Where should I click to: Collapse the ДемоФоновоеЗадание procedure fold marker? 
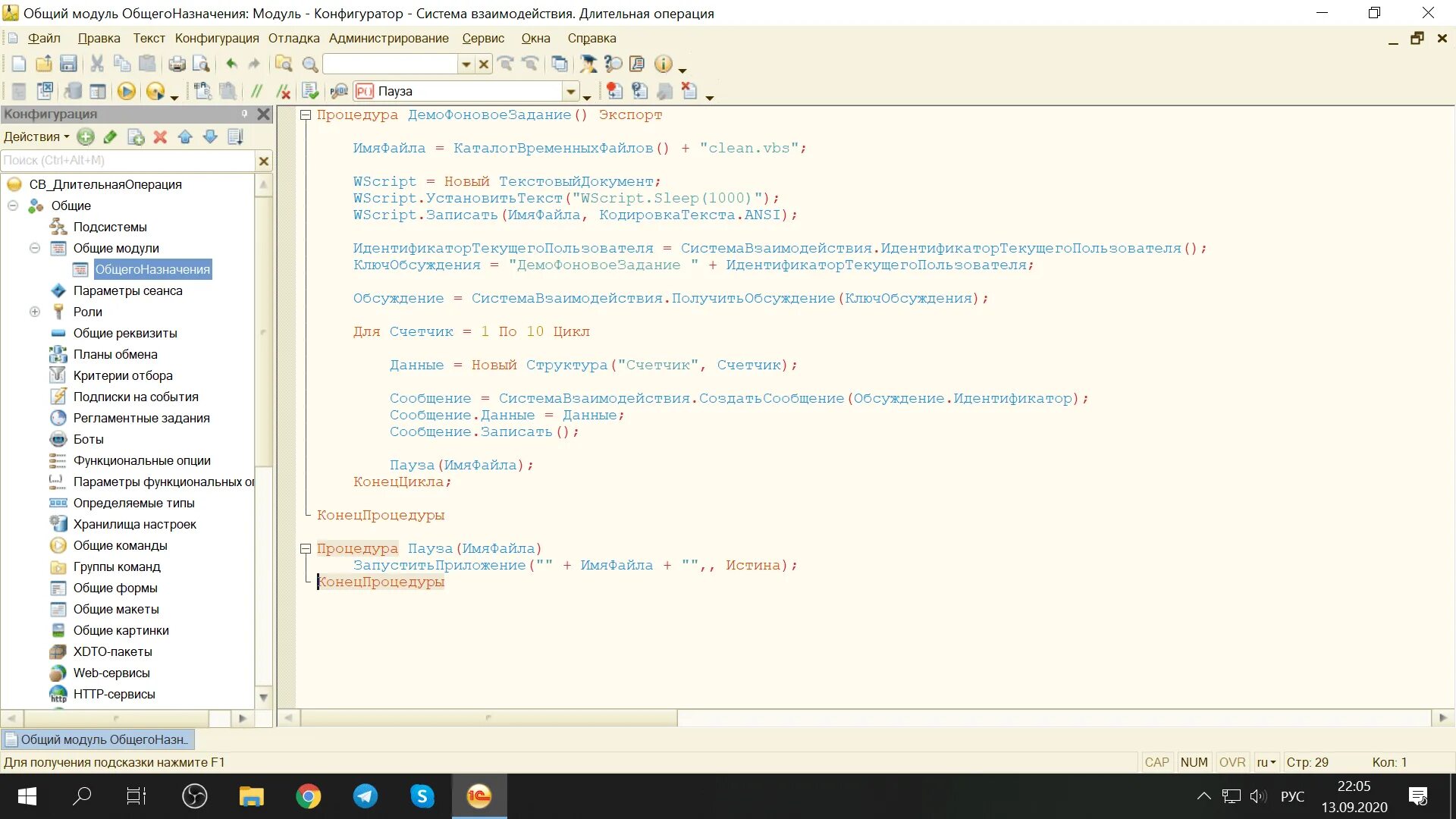tap(306, 115)
